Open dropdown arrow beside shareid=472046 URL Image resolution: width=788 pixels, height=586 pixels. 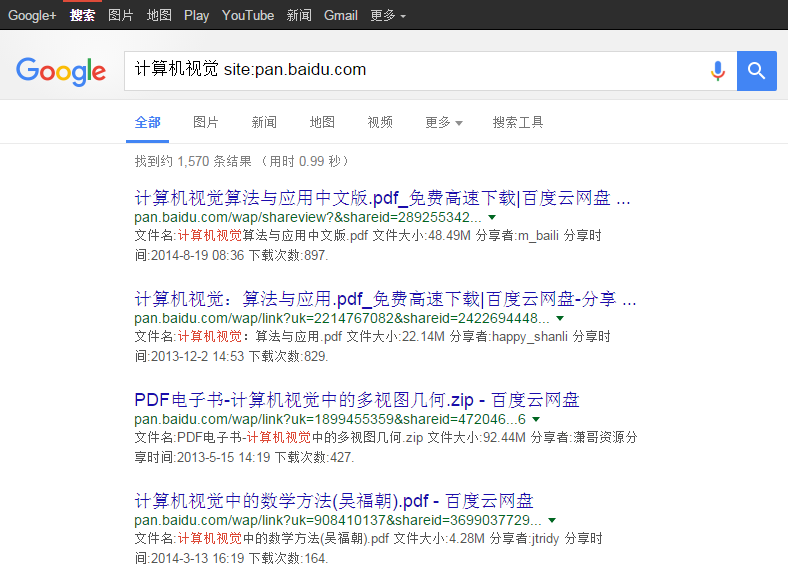coord(536,420)
